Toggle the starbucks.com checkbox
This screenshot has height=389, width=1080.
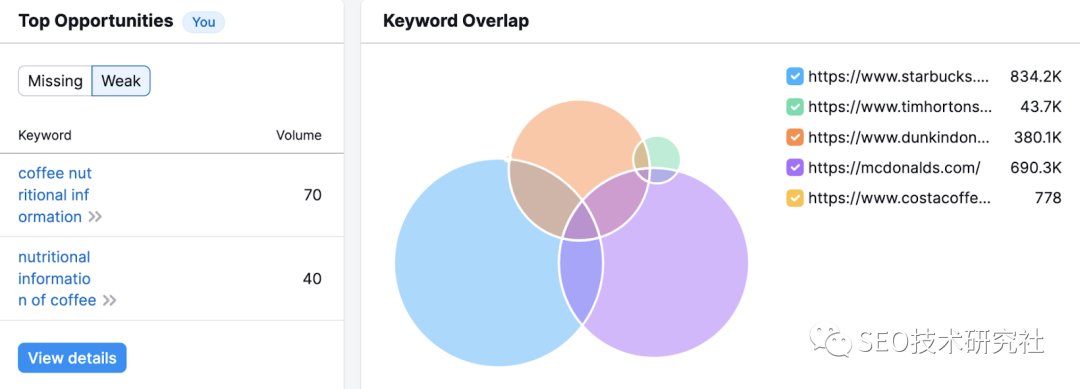tap(795, 76)
